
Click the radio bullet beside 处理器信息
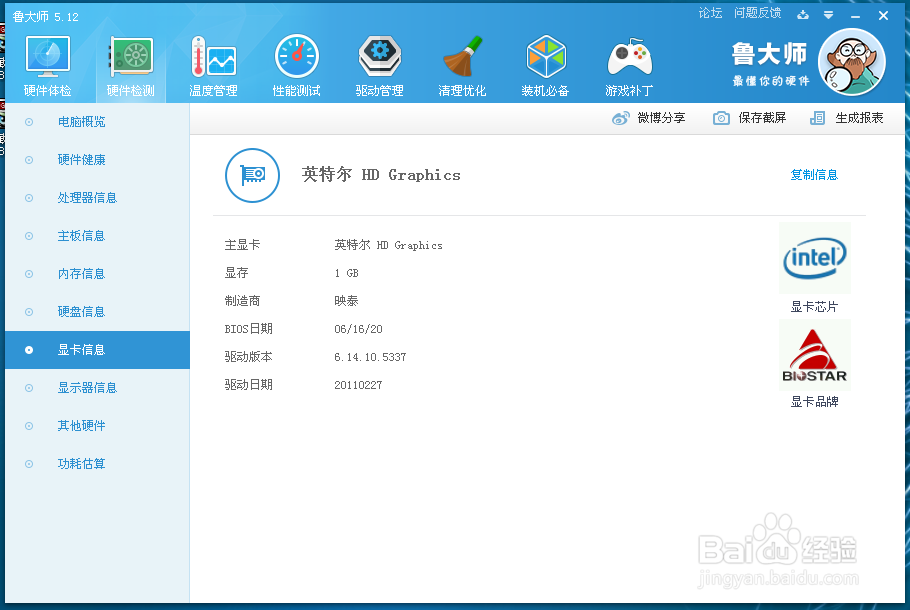click(x=29, y=198)
